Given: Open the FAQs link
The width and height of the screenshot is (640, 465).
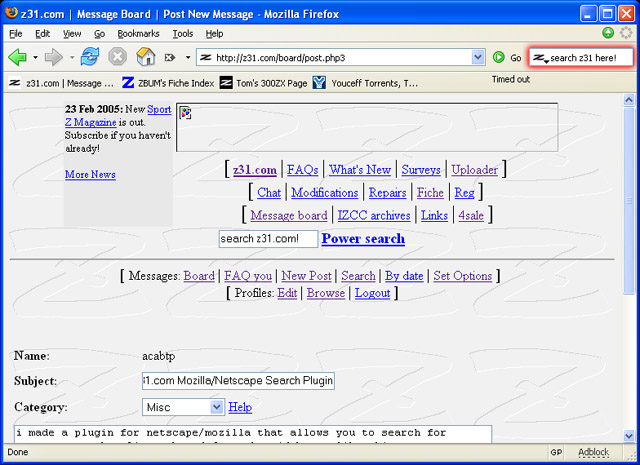Looking at the screenshot, I should 302,169.
